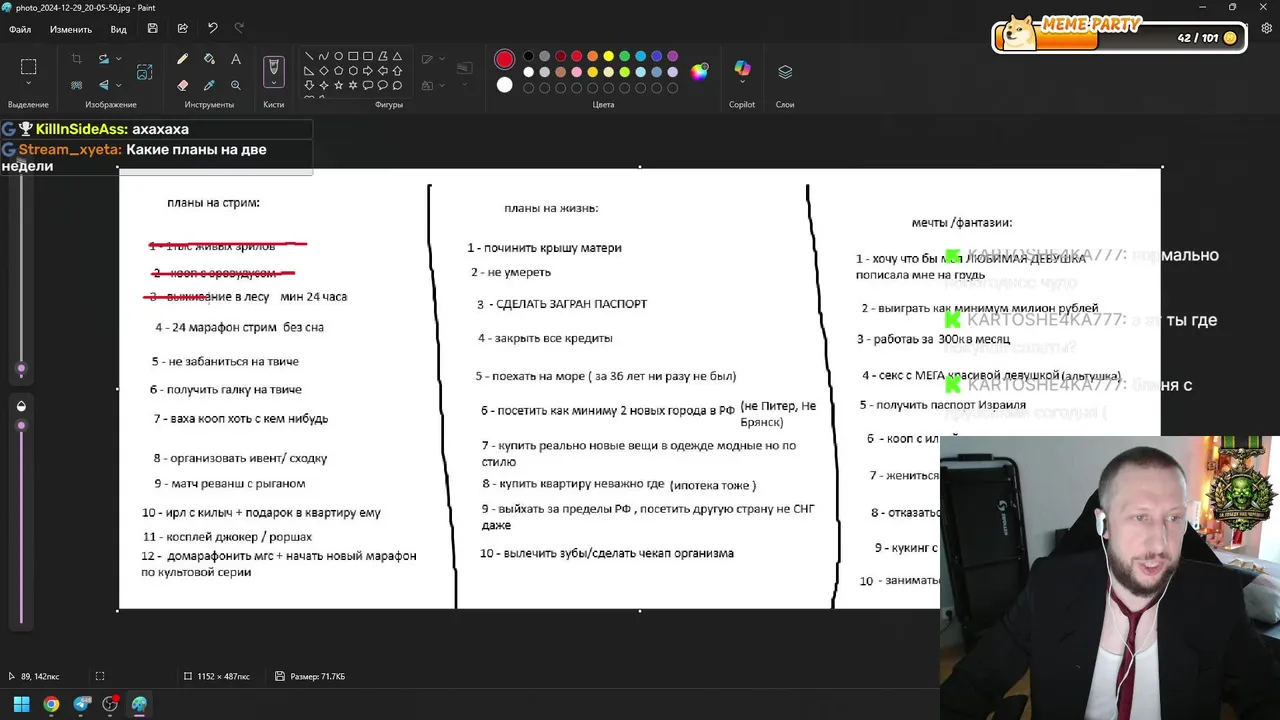Open Chrome from the taskbar

point(51,704)
